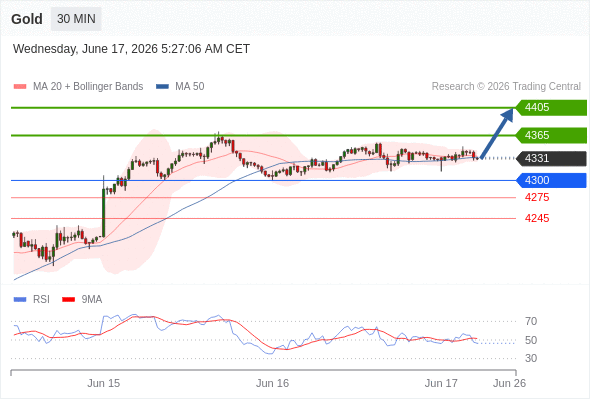
Task: Select the green 4365 resistance price tag
Action: tap(551, 135)
